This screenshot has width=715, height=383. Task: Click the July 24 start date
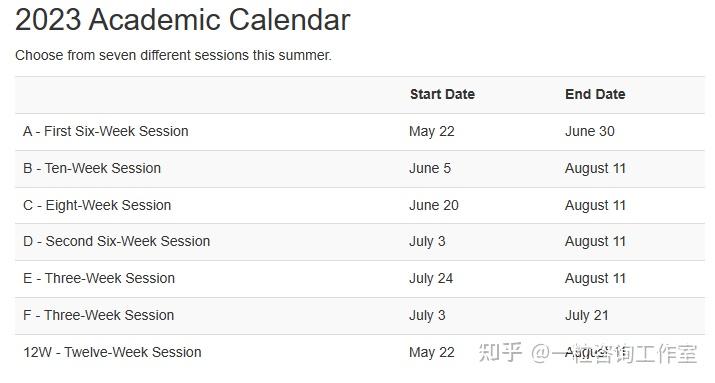431,279
